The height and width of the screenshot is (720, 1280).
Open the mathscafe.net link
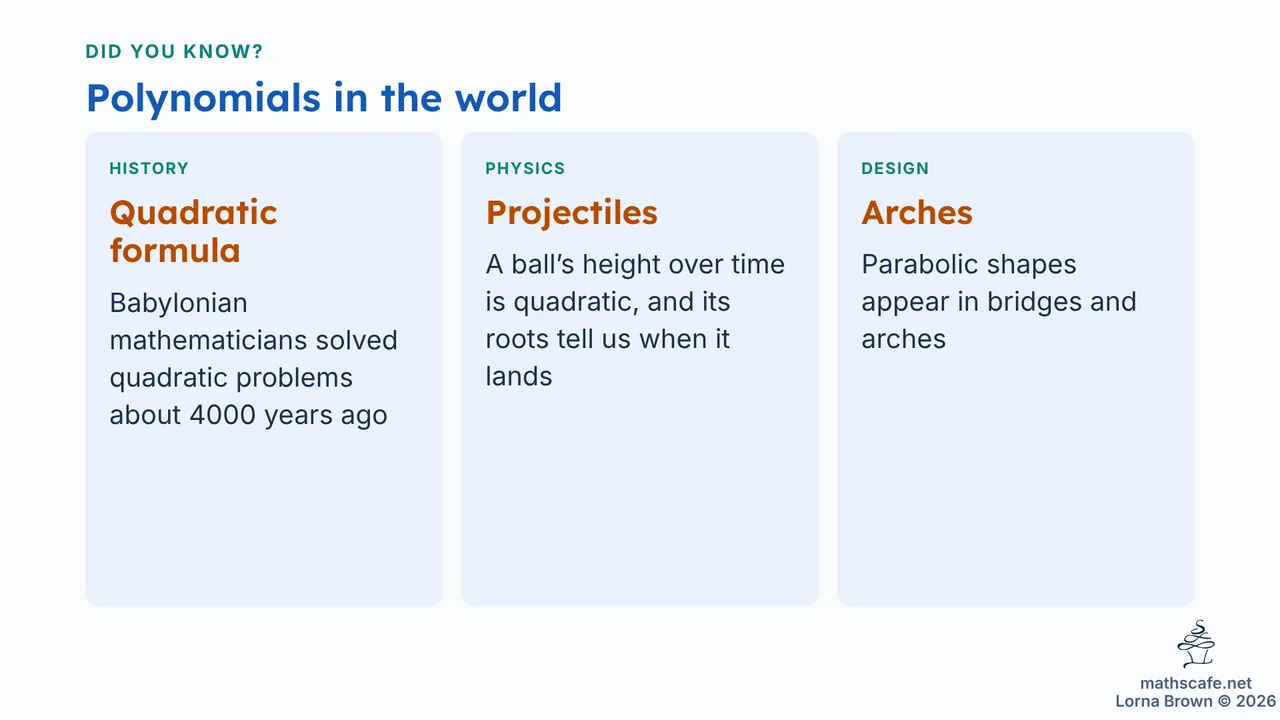(x=1196, y=684)
